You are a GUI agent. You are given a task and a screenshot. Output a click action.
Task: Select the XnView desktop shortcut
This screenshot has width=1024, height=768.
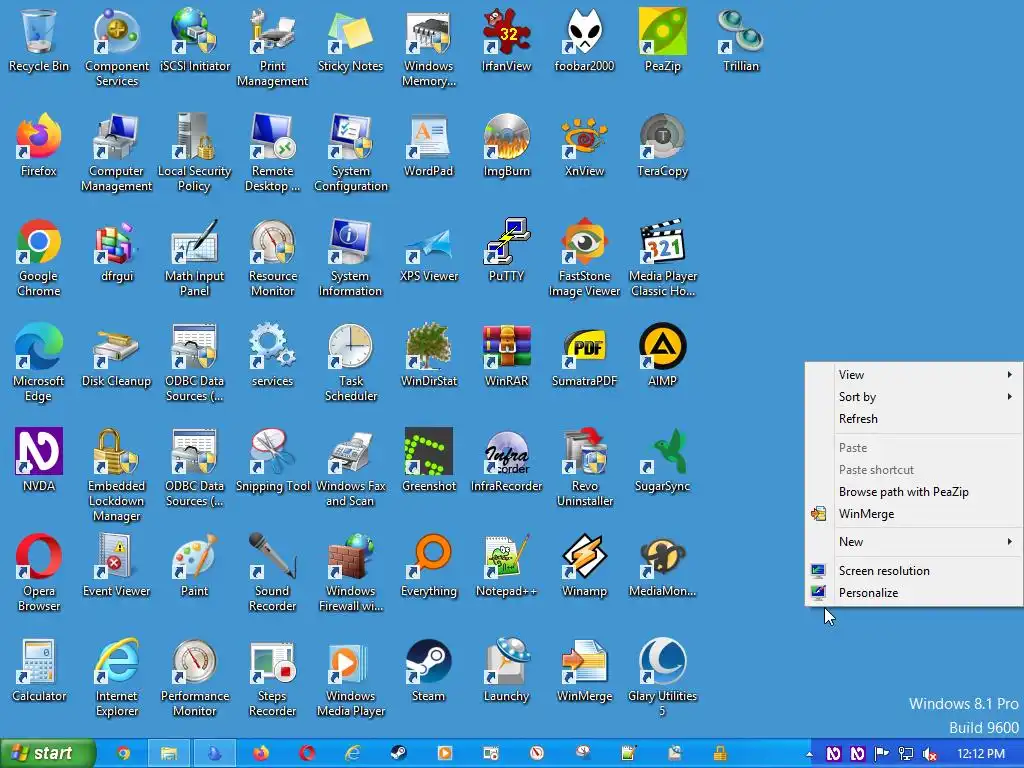pyautogui.click(x=584, y=146)
